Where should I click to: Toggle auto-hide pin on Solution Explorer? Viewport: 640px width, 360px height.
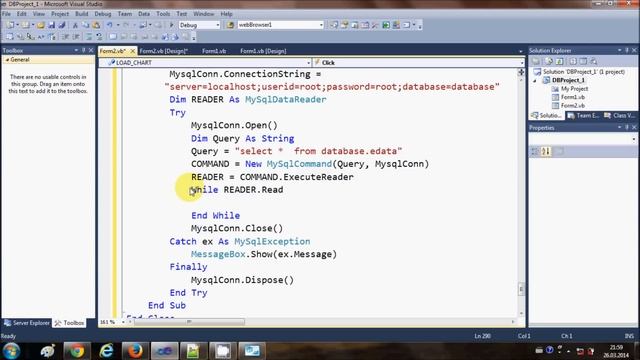click(627, 50)
